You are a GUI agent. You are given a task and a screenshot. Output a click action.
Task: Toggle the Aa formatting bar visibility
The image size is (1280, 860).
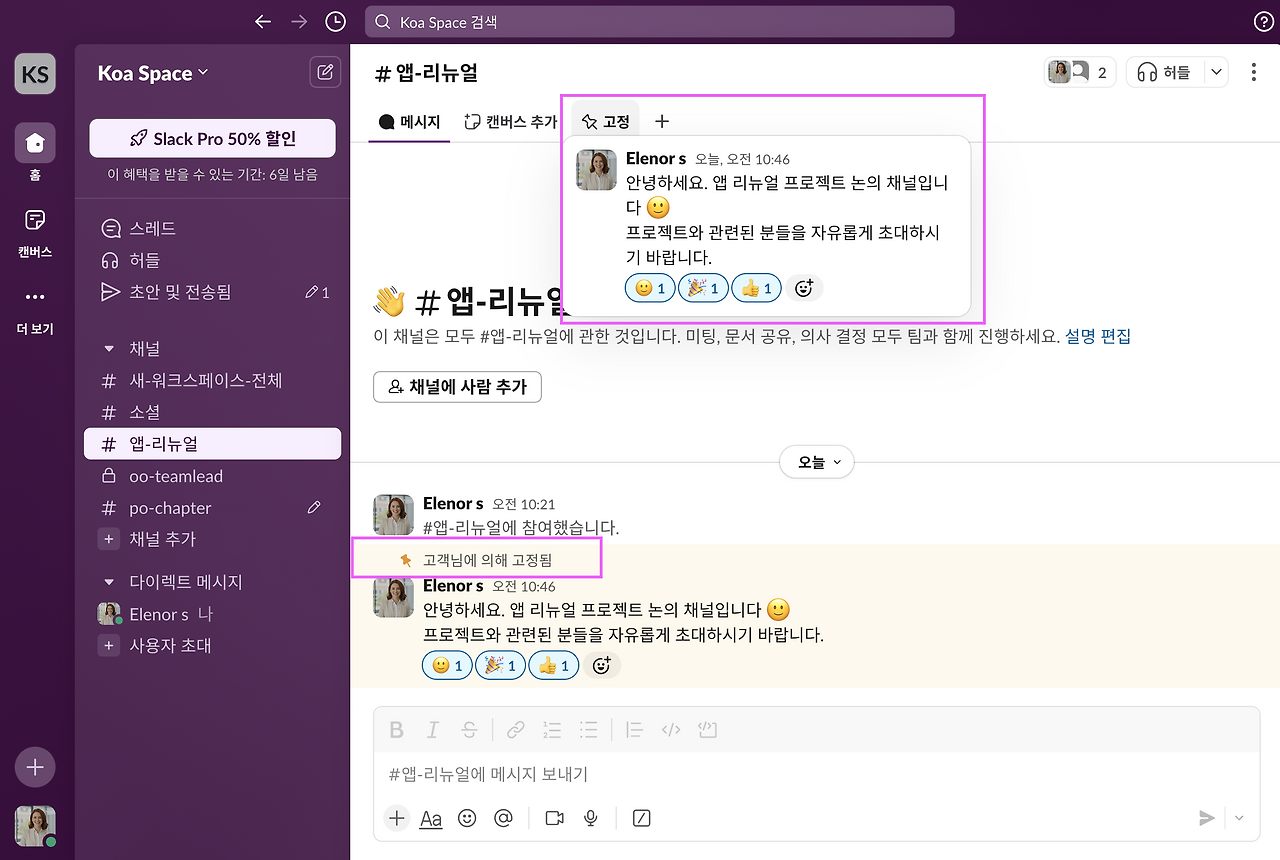(x=430, y=818)
